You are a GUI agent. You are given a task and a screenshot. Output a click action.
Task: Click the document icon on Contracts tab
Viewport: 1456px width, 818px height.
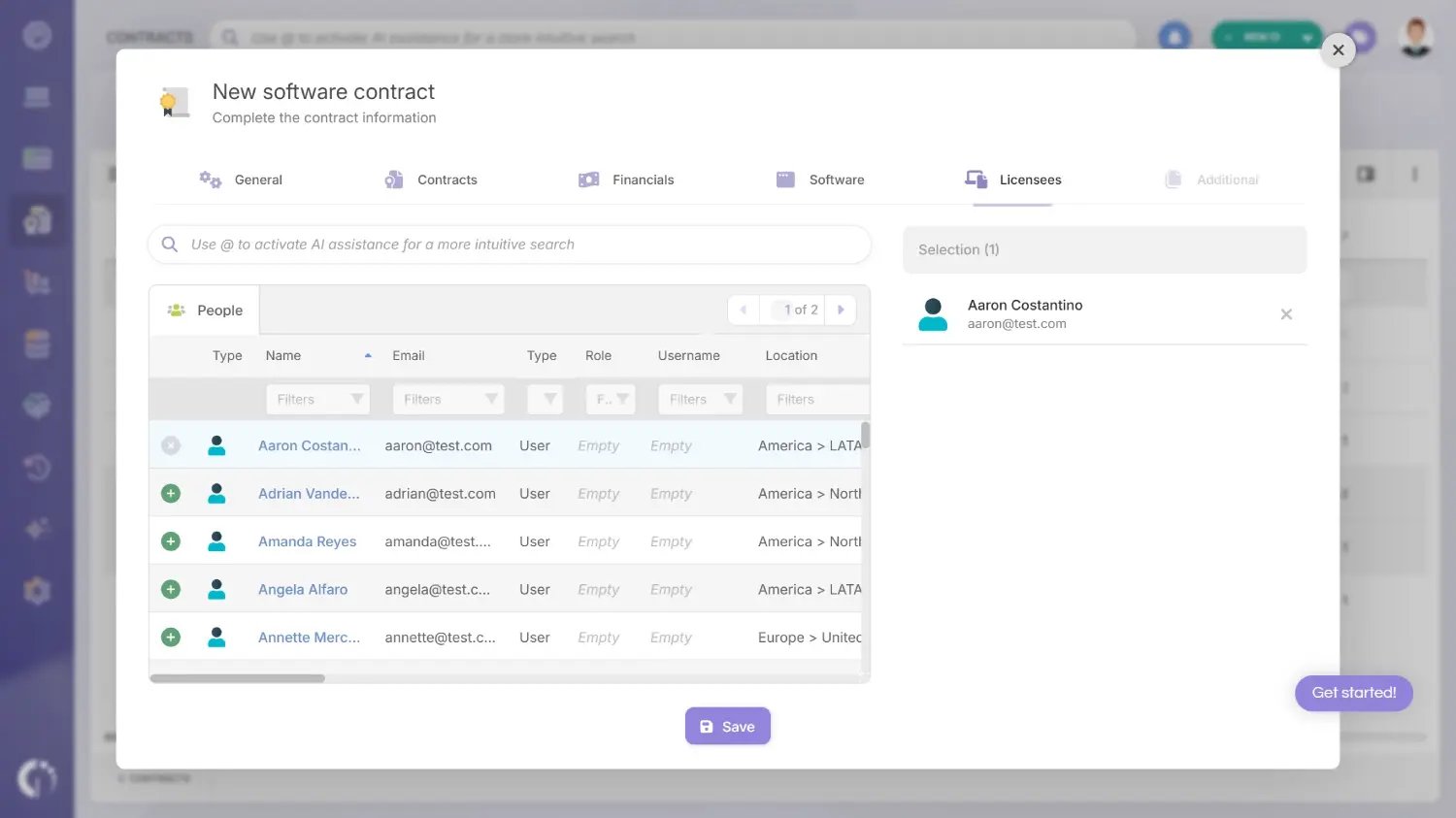(x=393, y=180)
